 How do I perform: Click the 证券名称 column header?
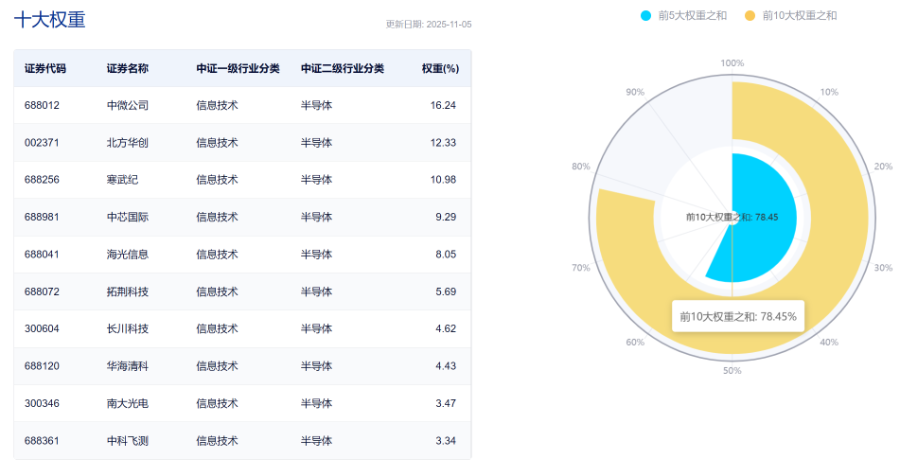(x=127, y=69)
